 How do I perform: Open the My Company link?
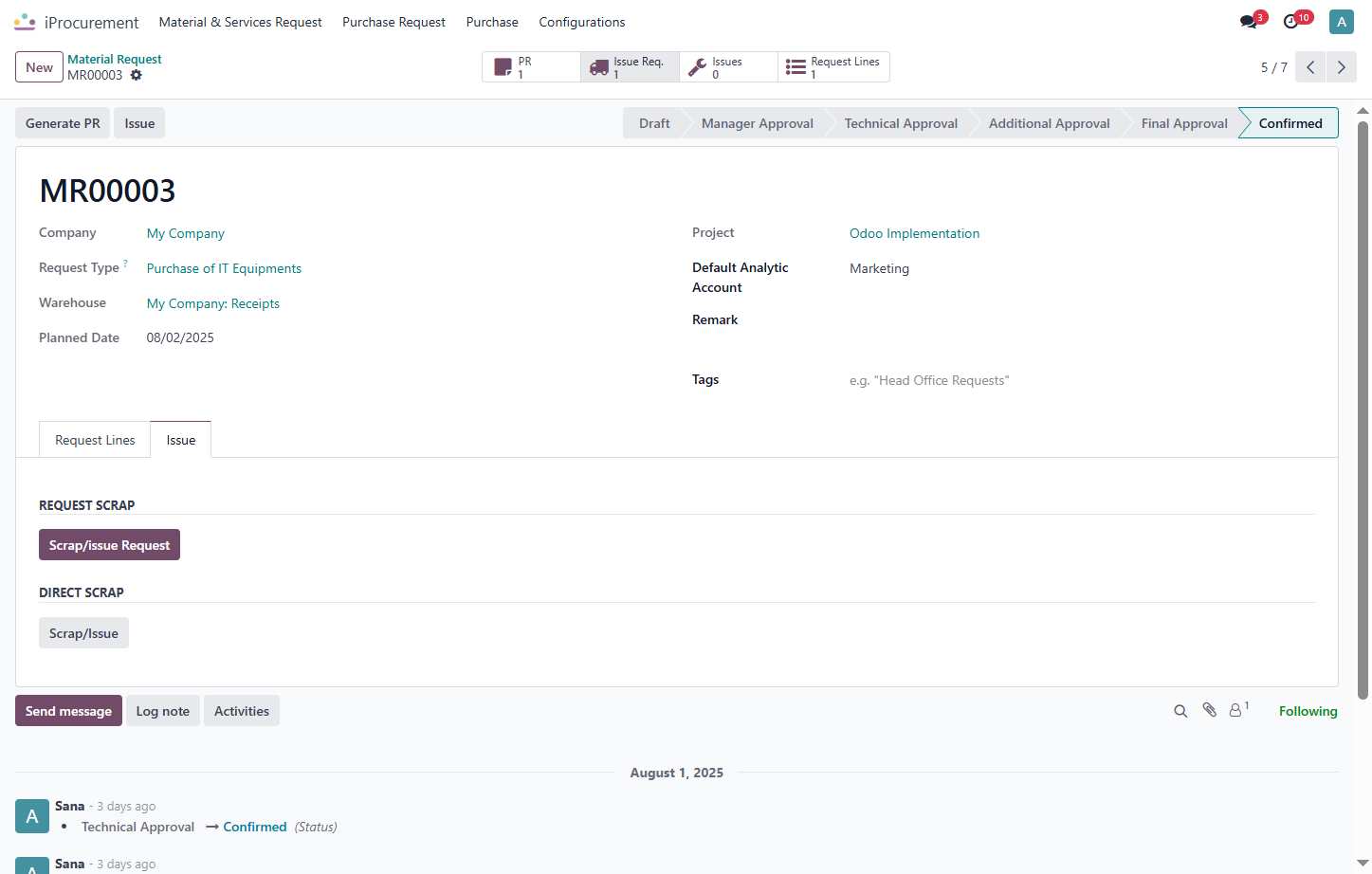[186, 233]
